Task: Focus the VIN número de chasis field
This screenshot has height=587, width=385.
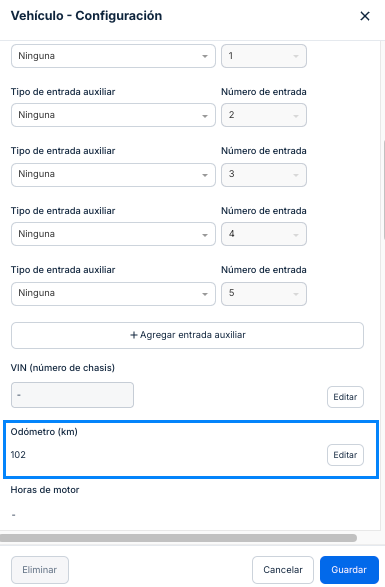Action: (x=72, y=395)
